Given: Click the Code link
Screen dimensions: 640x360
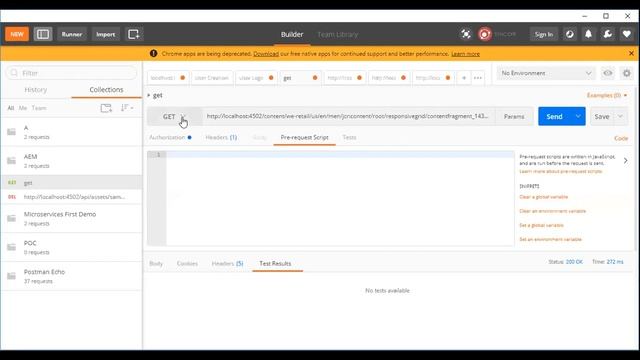Looking at the screenshot, I should [x=621, y=138].
